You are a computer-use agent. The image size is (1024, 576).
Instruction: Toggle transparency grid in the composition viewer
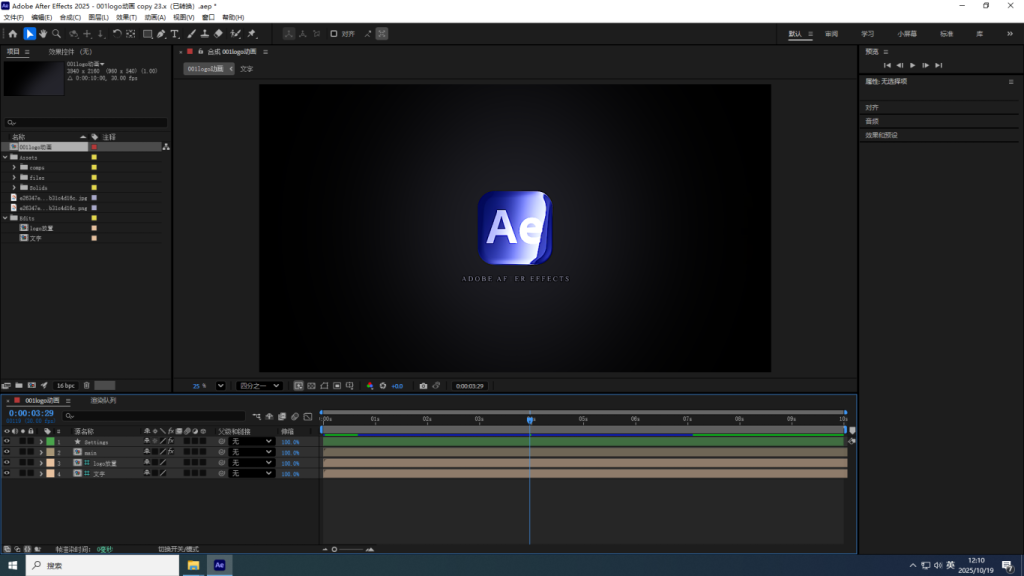311,386
